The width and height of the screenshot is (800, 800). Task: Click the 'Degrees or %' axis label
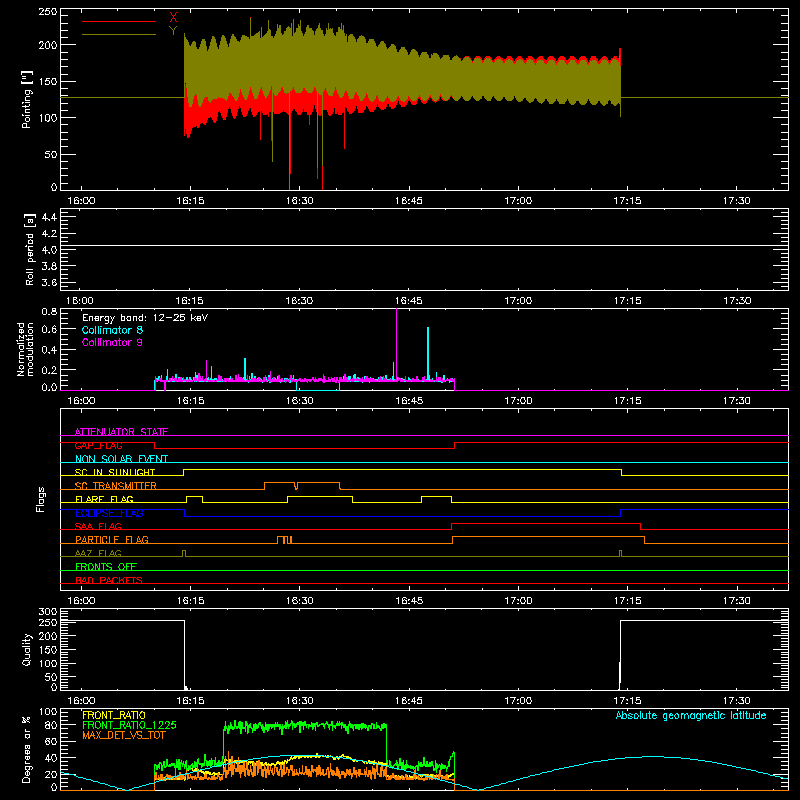27,750
